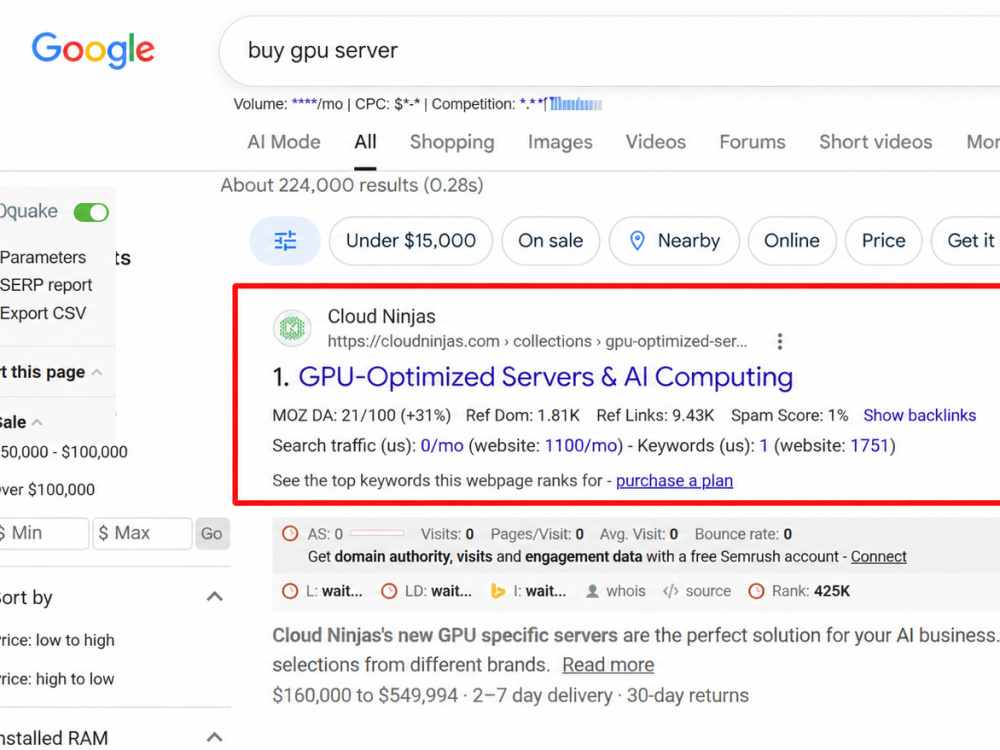Select the $50,000 - $100,000 price range

click(64, 452)
